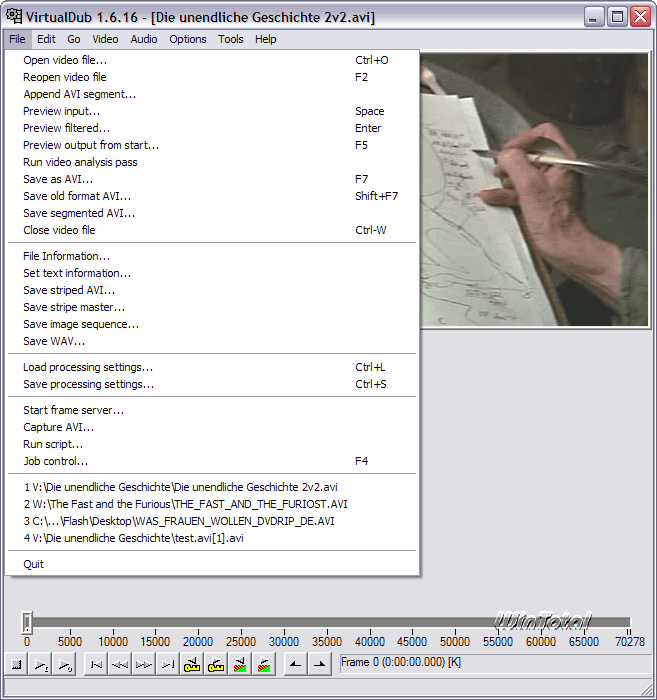Play input preview button in toolbar
Screen dimensions: 657x700
[x=41, y=664]
